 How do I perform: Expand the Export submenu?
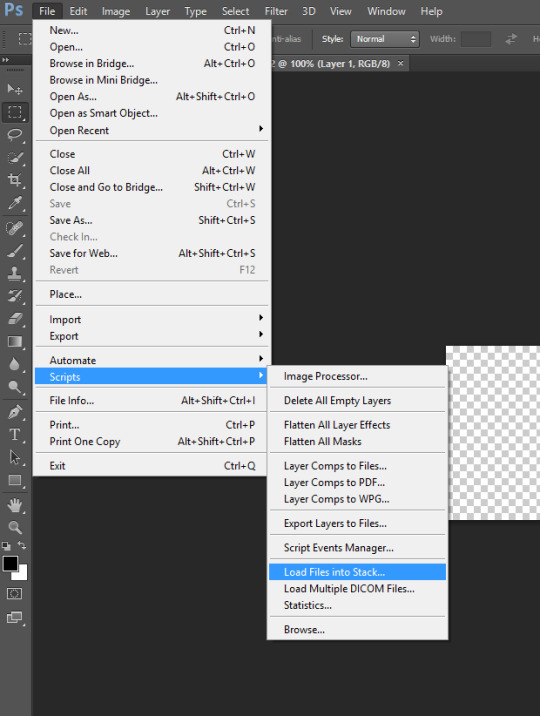(152, 336)
